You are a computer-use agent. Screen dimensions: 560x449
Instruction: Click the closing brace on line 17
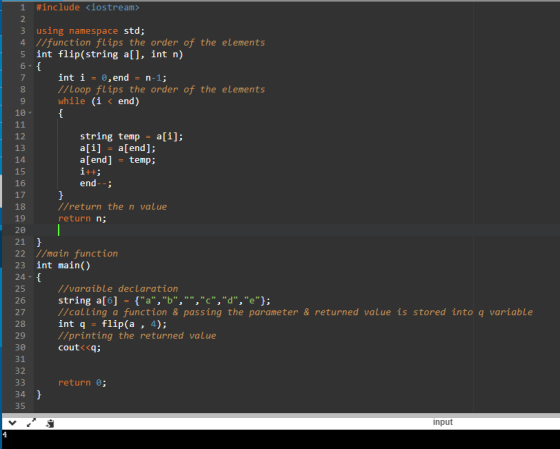(x=61, y=195)
